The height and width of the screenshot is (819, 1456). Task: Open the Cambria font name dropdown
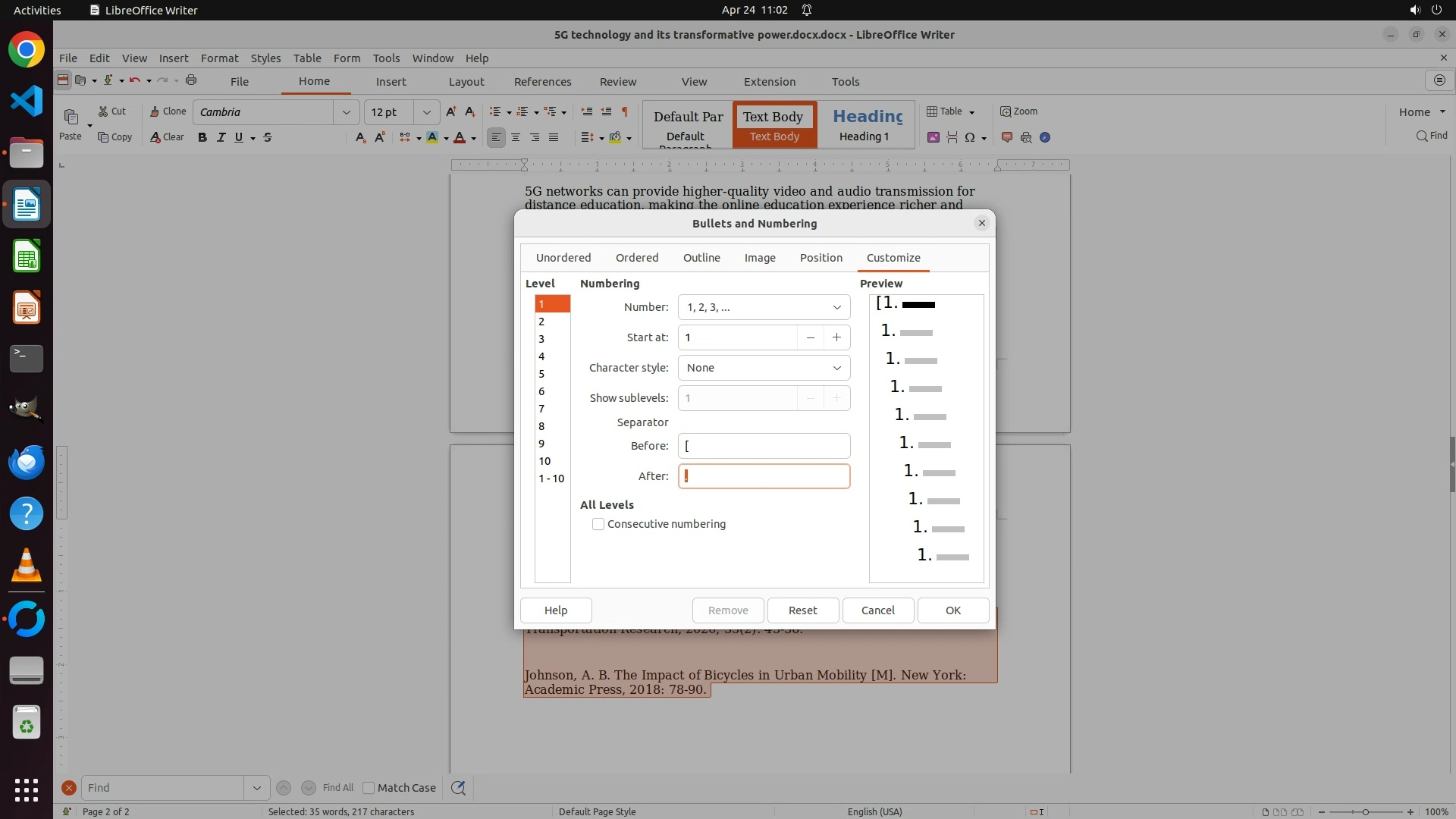(x=347, y=112)
